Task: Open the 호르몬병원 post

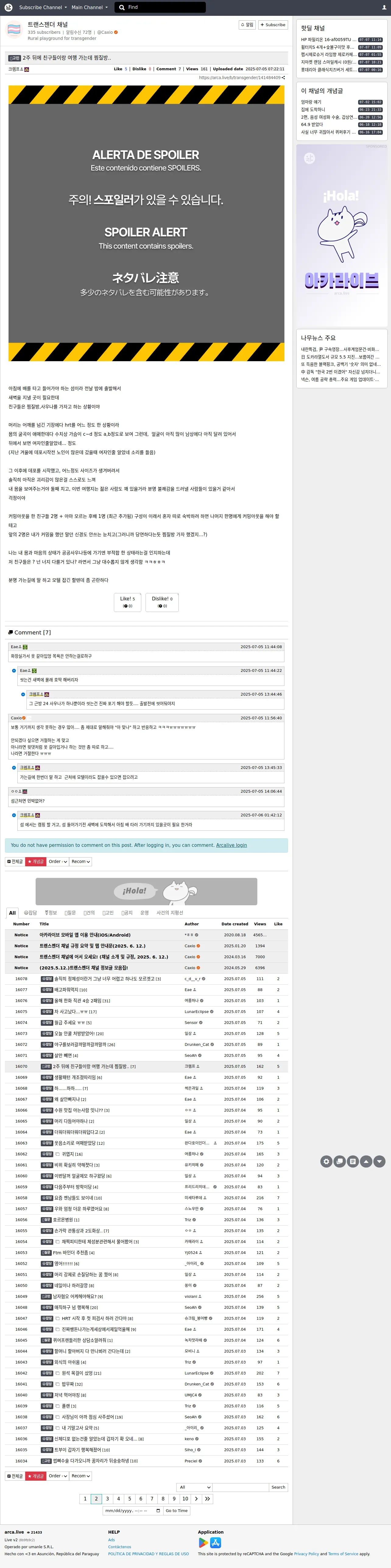Action: [63, 1220]
